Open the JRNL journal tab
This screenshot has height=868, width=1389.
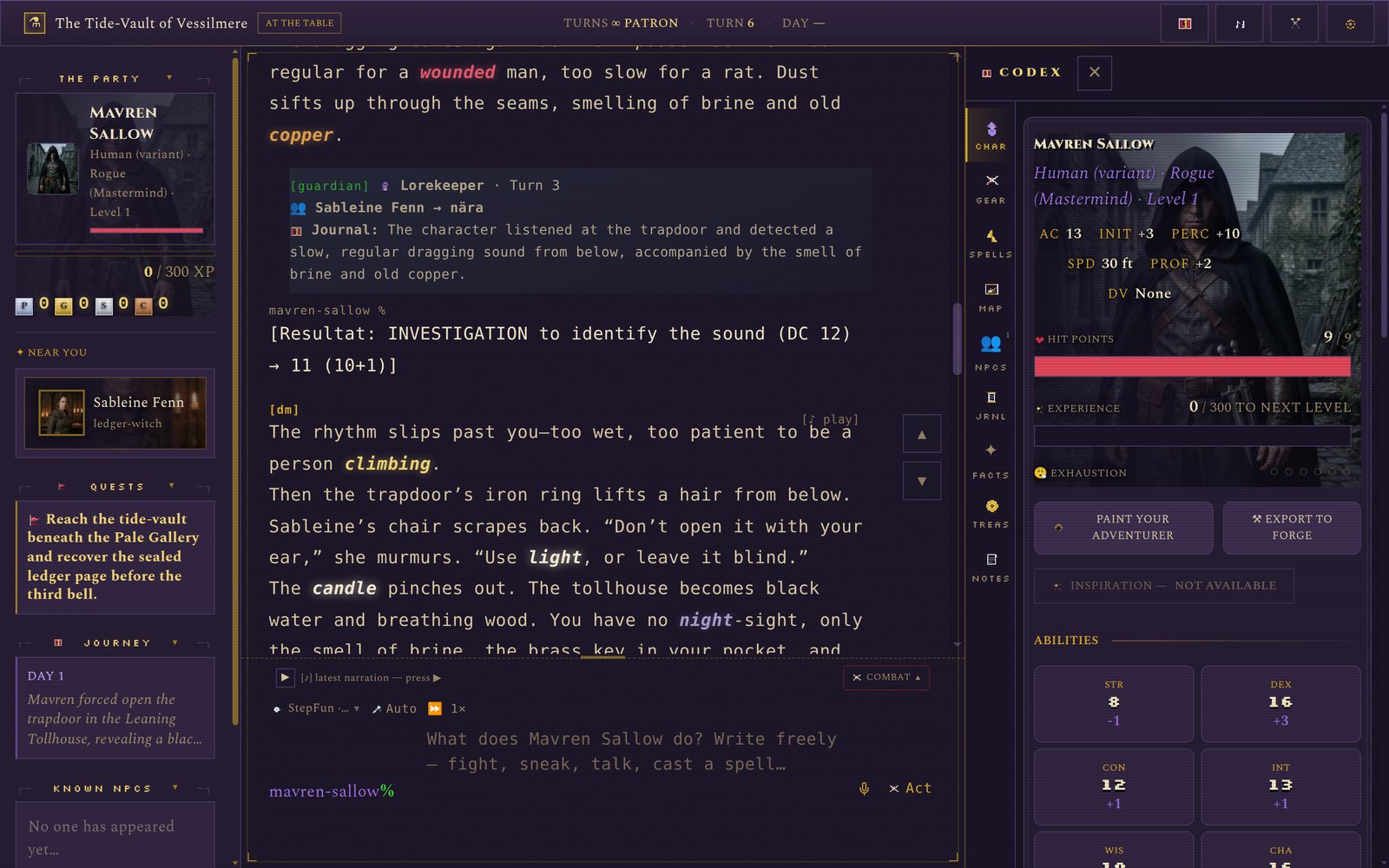991,405
